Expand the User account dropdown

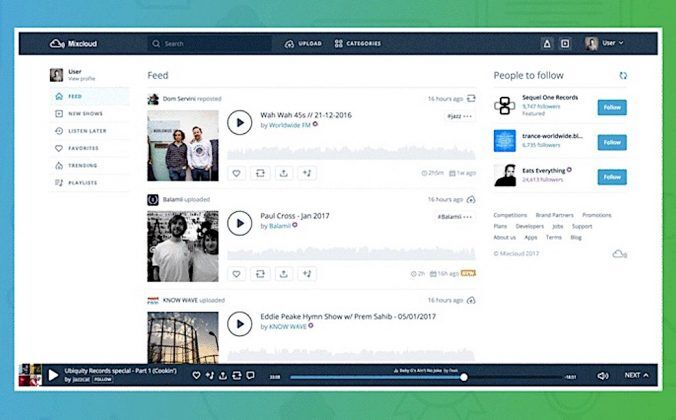[604, 43]
